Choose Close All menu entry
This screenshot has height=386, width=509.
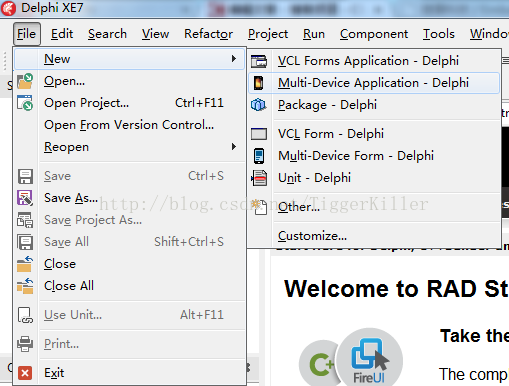click(x=130, y=286)
